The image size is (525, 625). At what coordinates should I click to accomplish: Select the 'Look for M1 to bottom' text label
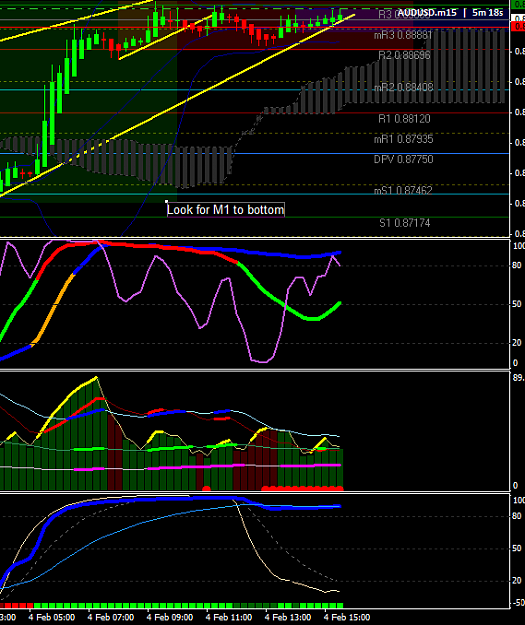pyautogui.click(x=226, y=210)
